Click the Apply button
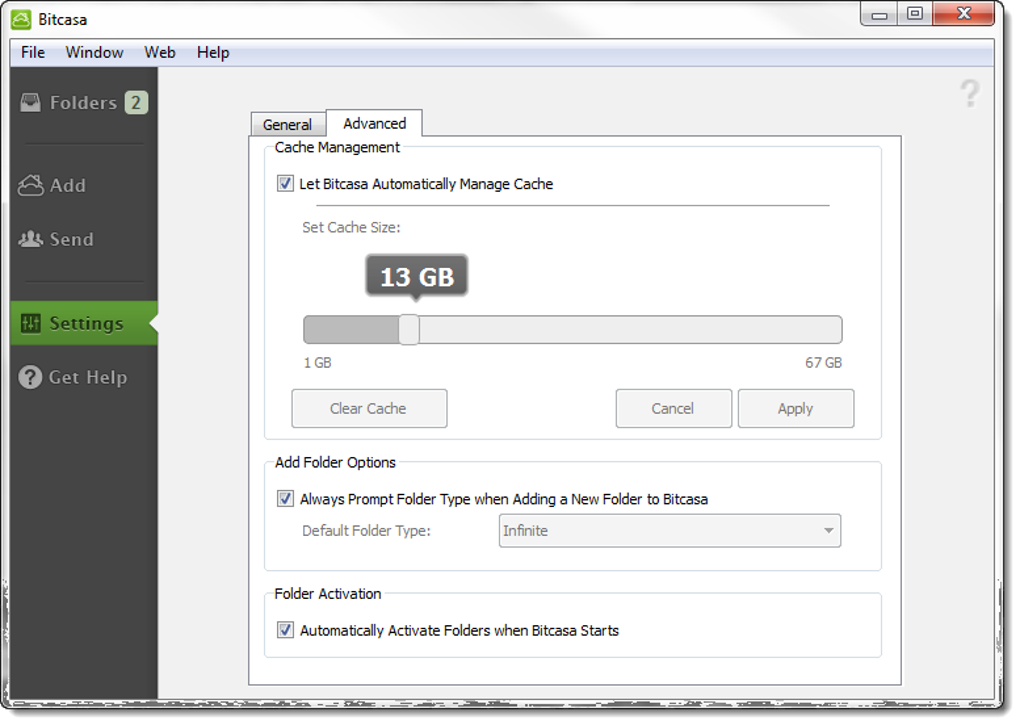1020x725 pixels. click(x=796, y=408)
